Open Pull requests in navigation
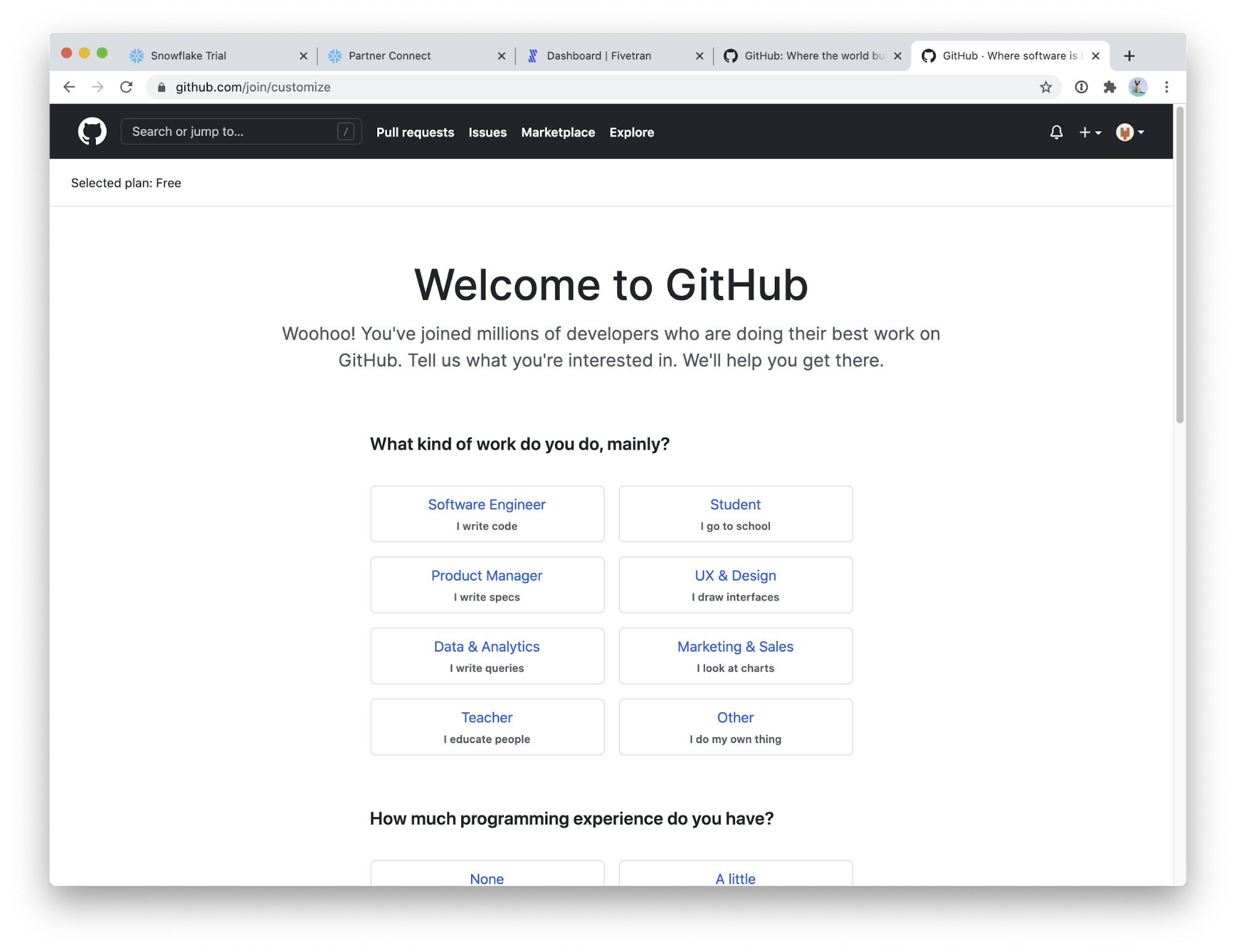 click(415, 132)
